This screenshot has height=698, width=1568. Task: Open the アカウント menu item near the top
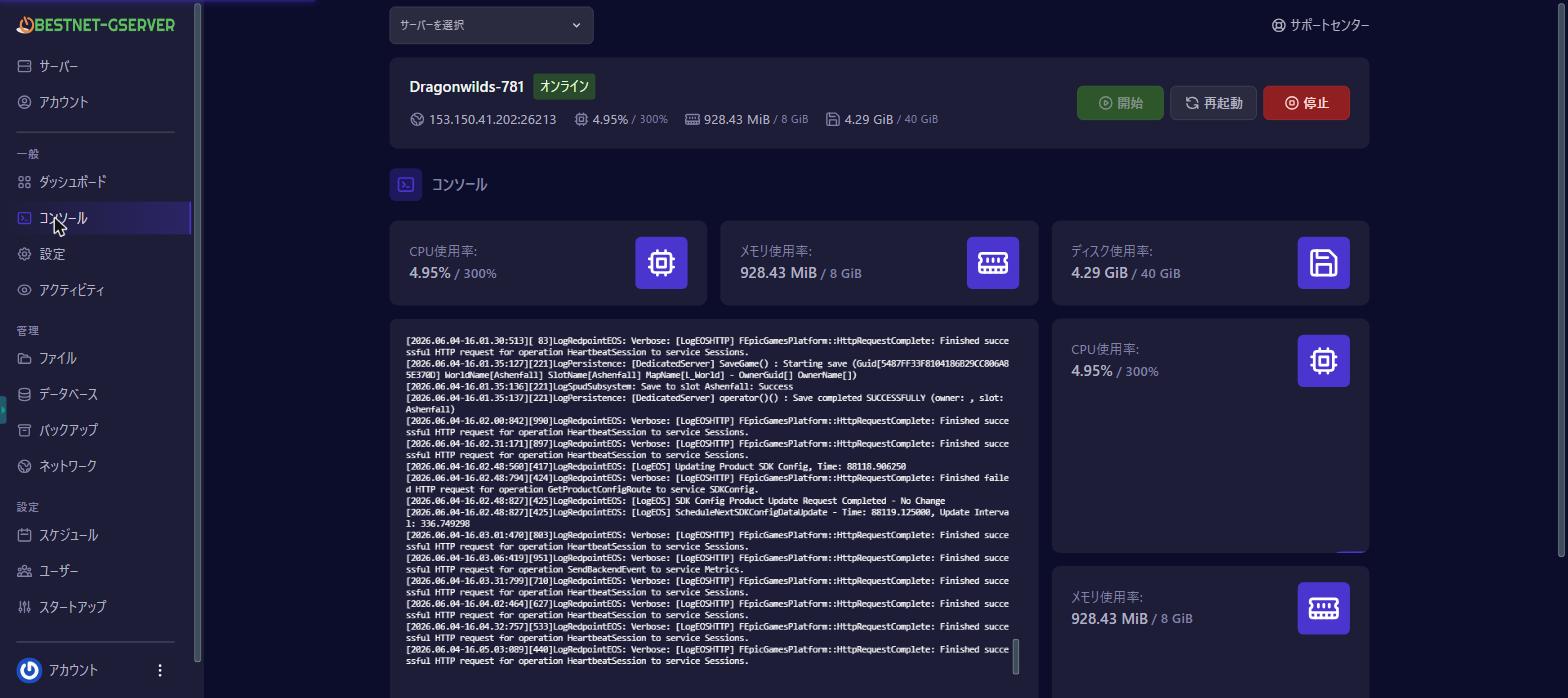pos(96,102)
